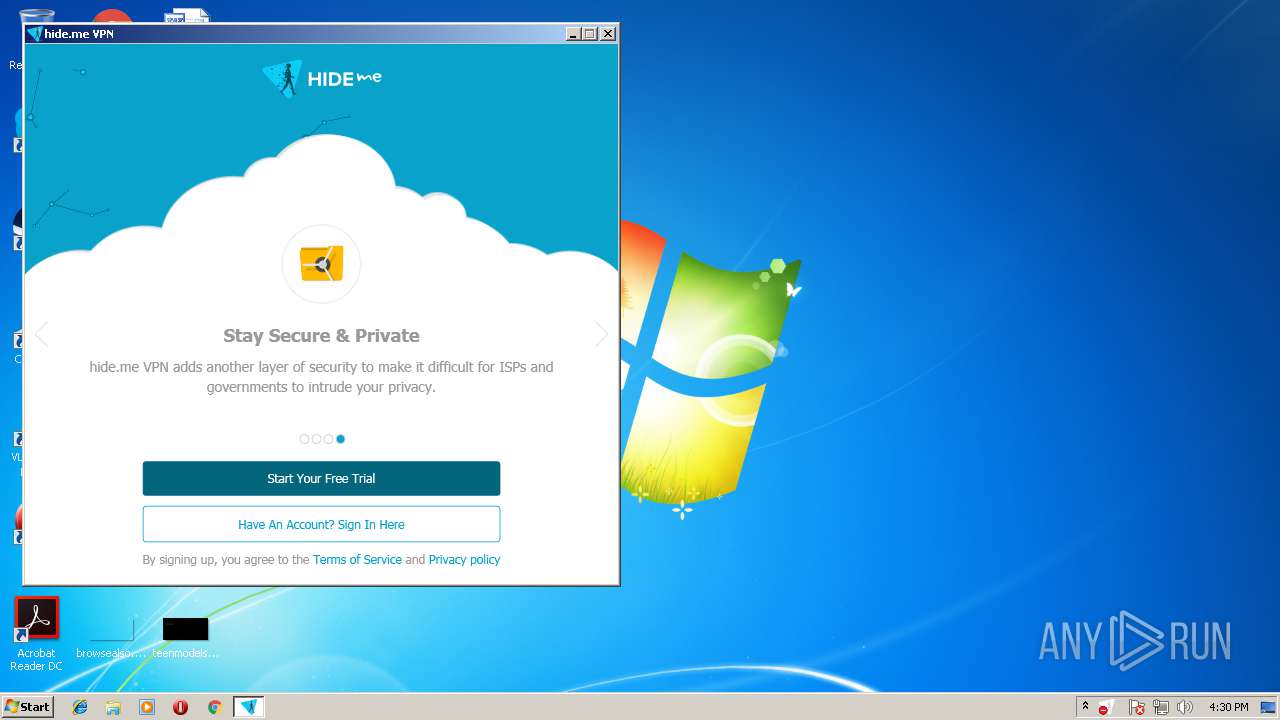Click hide.me VPN title bar app icon
This screenshot has width=1280, height=720.
(35, 34)
